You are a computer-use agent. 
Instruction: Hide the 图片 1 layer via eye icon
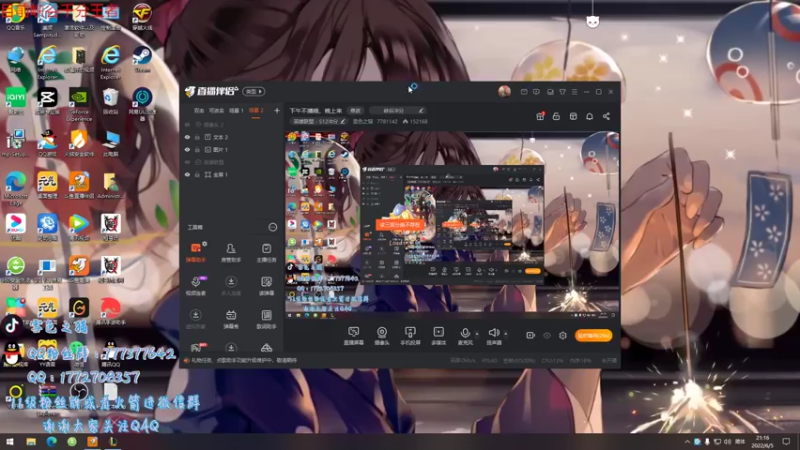click(187, 149)
